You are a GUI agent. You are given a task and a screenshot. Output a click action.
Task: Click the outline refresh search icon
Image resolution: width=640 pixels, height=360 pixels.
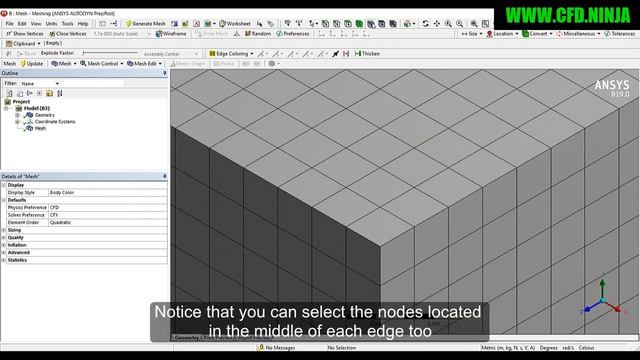click(x=9, y=93)
